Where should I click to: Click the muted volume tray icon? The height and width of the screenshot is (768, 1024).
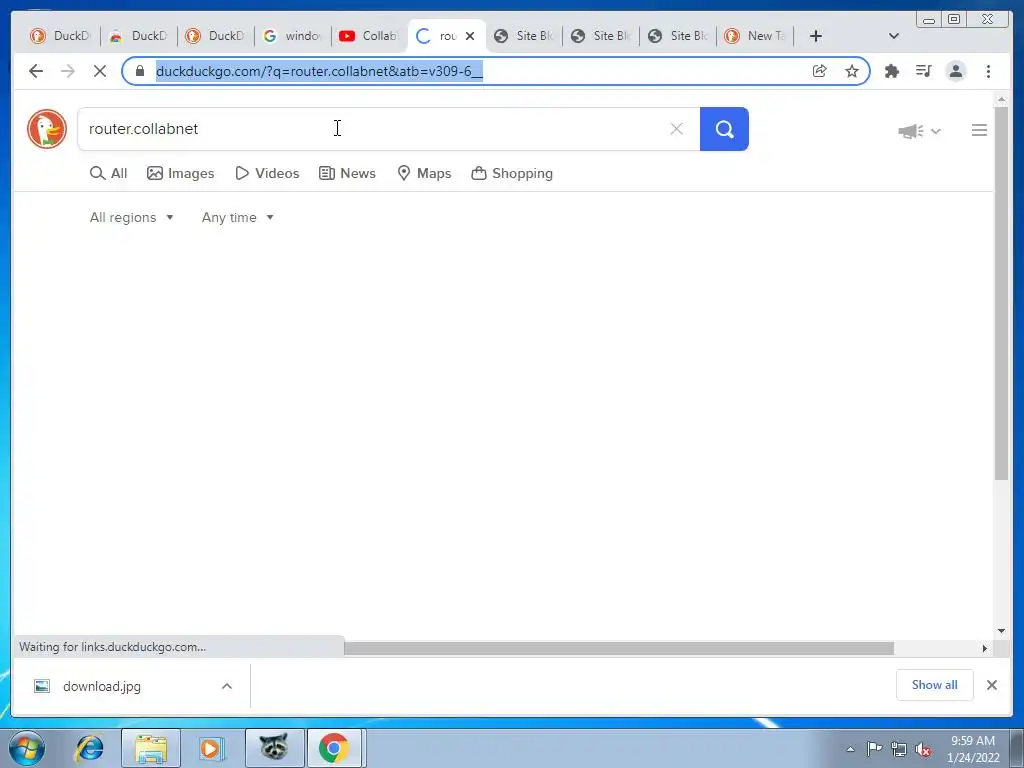[923, 749]
